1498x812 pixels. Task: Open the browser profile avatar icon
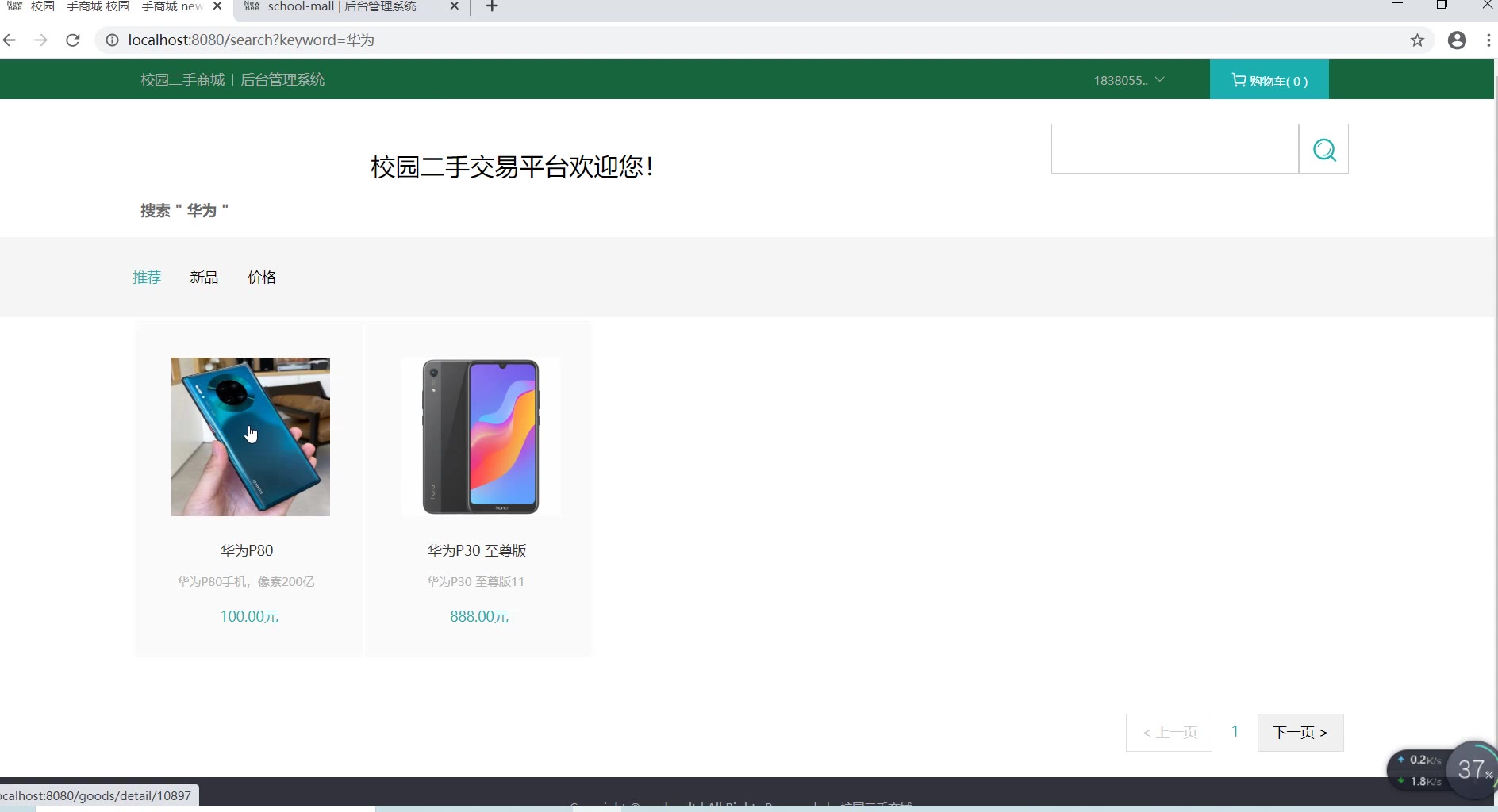[1457, 40]
